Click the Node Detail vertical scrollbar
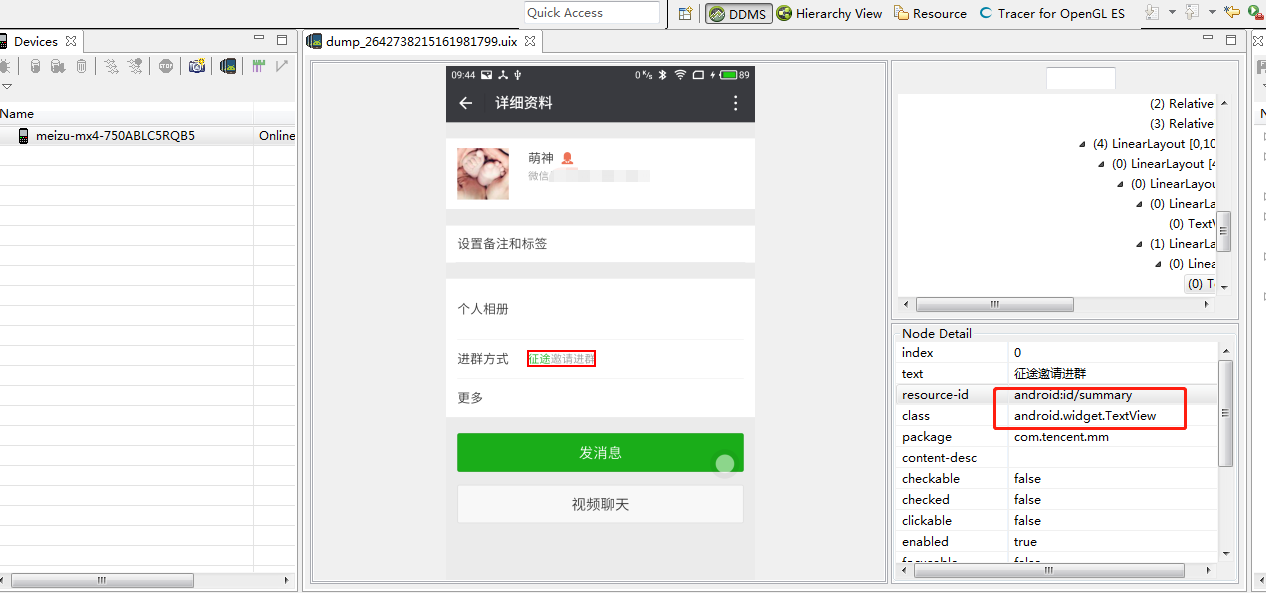 pyautogui.click(x=1225, y=412)
